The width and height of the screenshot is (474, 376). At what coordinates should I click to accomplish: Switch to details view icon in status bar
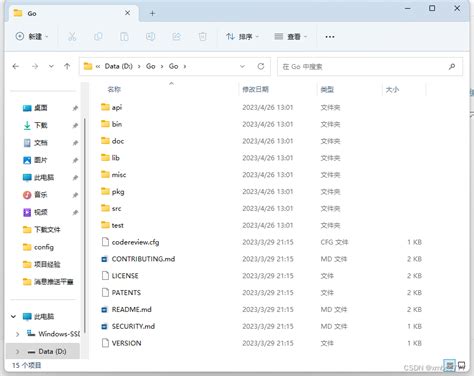coord(449,365)
